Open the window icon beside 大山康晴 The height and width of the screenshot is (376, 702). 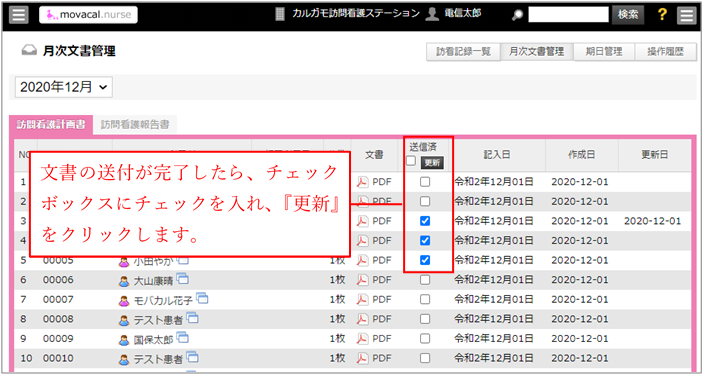point(183,279)
